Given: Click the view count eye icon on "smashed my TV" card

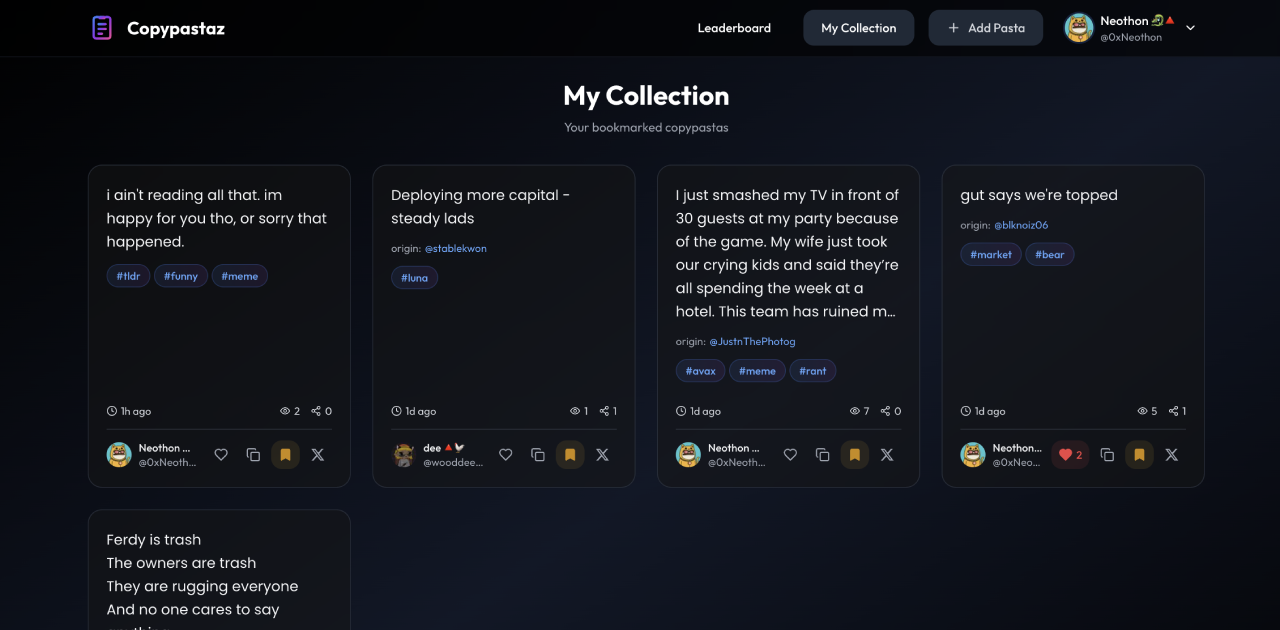Looking at the screenshot, I should point(854,411).
